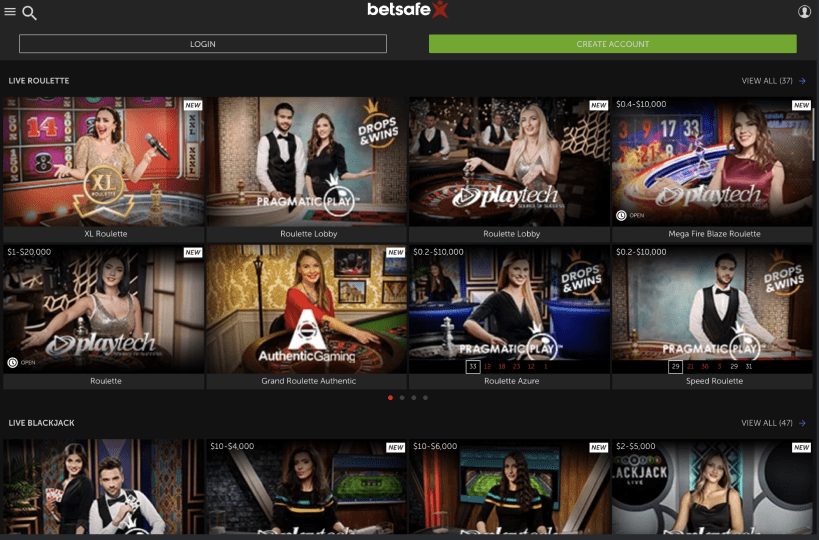The width and height of the screenshot is (819, 540).
Task: Open the $10-$6,000 blackjack table thumbnail
Action: tap(509, 487)
